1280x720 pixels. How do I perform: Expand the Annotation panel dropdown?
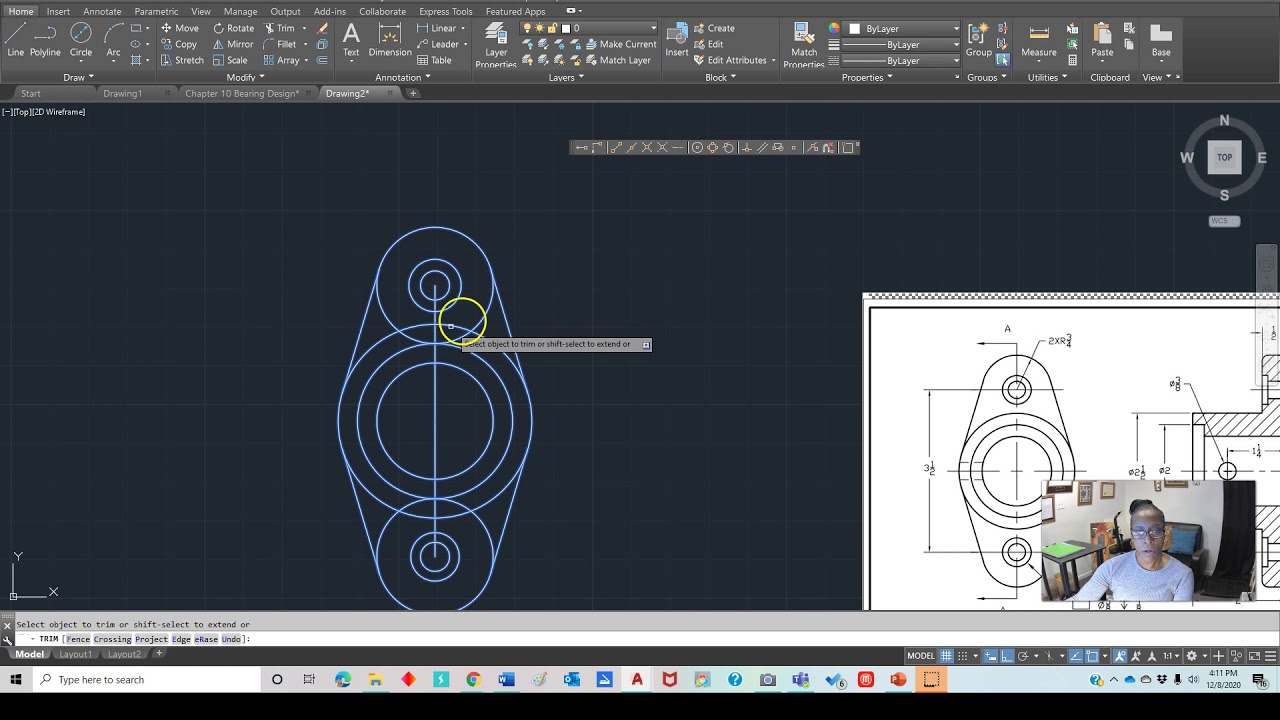click(402, 77)
